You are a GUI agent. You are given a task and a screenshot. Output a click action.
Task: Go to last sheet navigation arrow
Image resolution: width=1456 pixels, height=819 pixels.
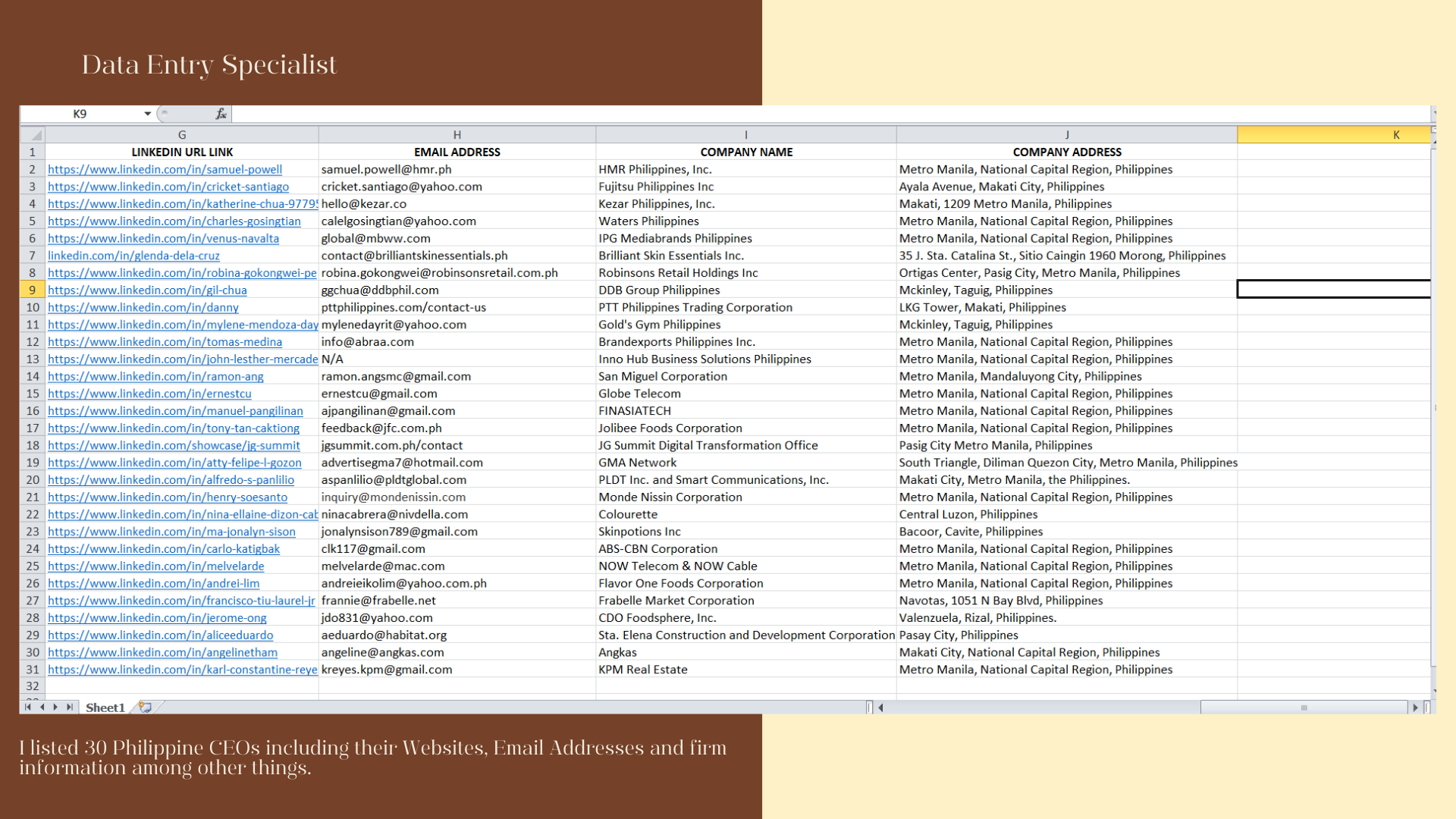69,707
